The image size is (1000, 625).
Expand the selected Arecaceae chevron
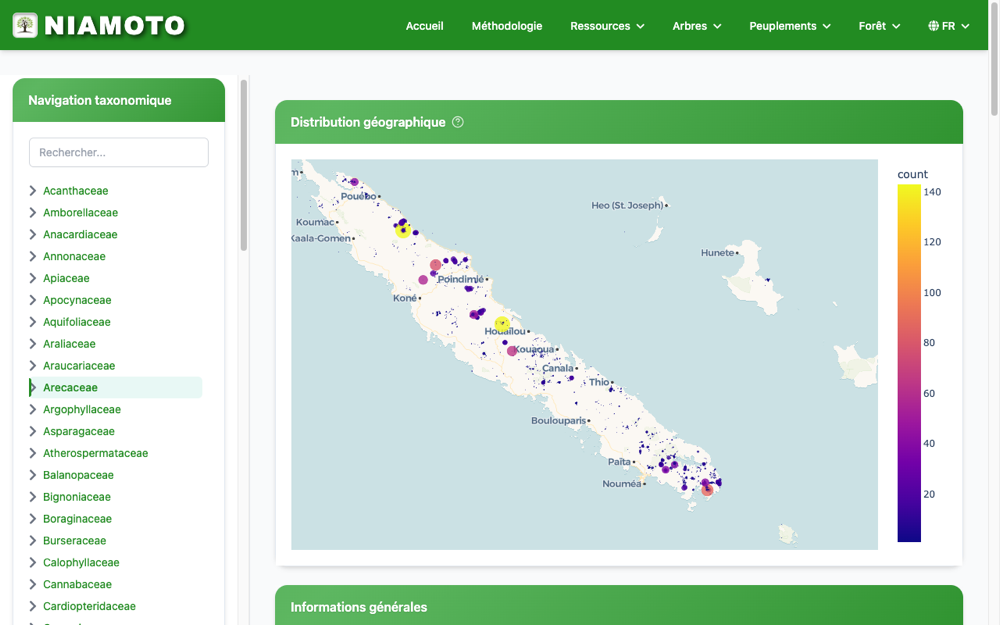pyautogui.click(x=33, y=387)
